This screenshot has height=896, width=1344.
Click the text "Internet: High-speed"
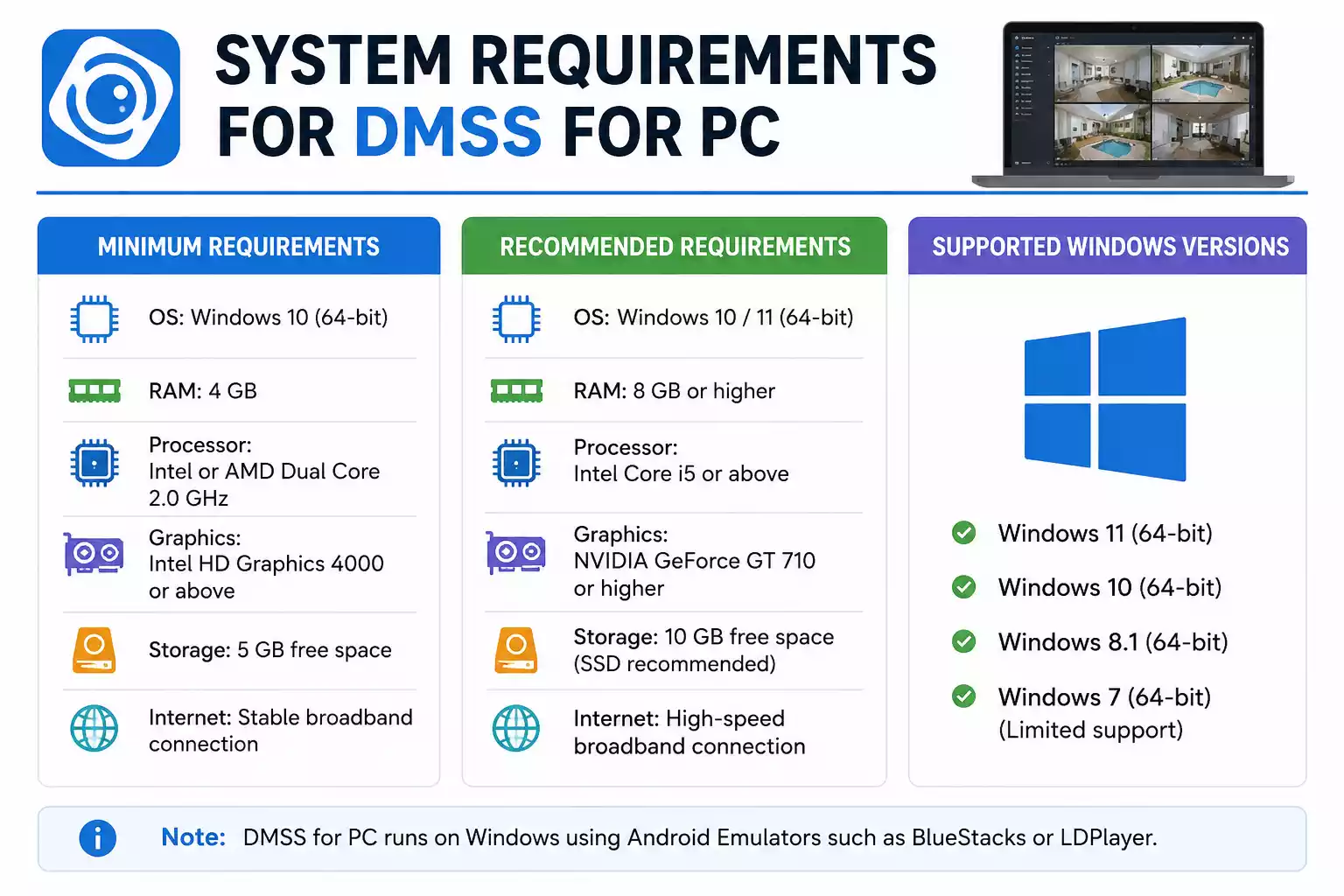tap(679, 719)
